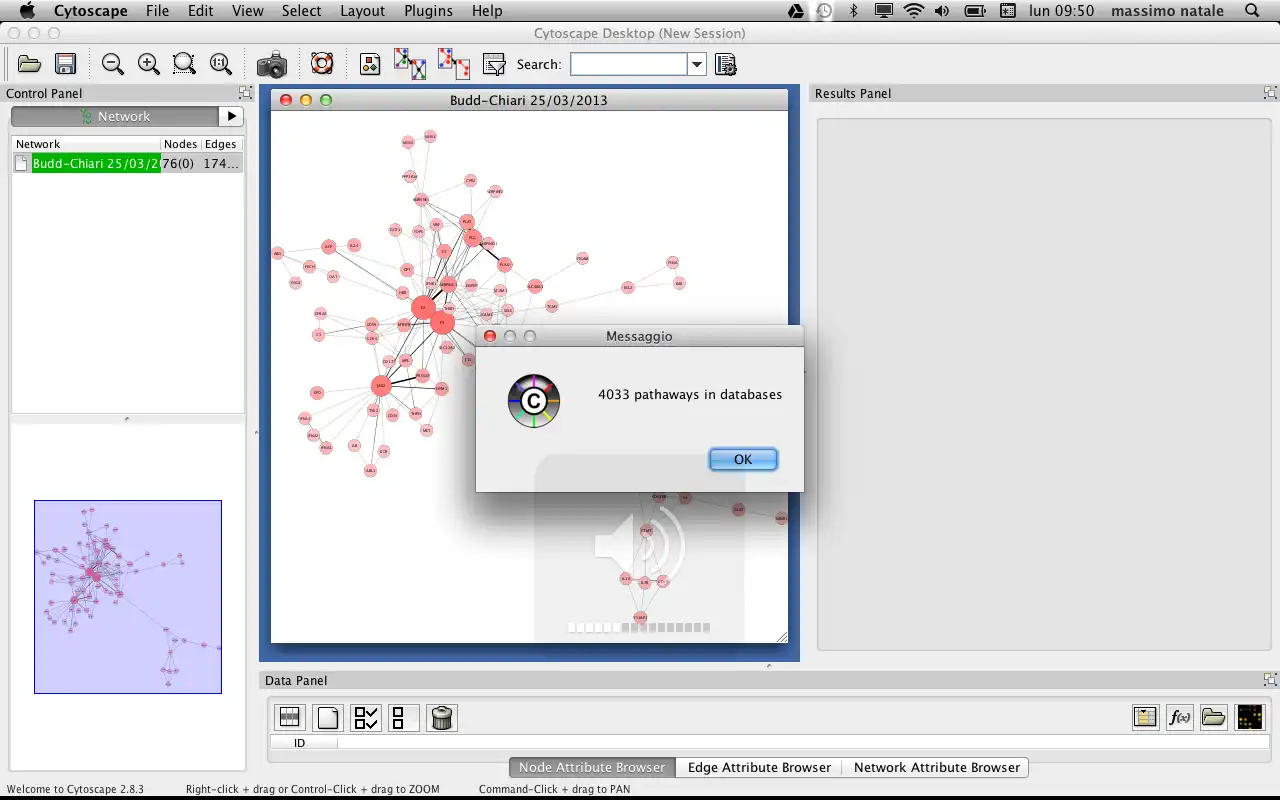Viewport: 1280px width, 800px height.
Task: Select the Network tab in Control Panel
Action: tap(115, 116)
